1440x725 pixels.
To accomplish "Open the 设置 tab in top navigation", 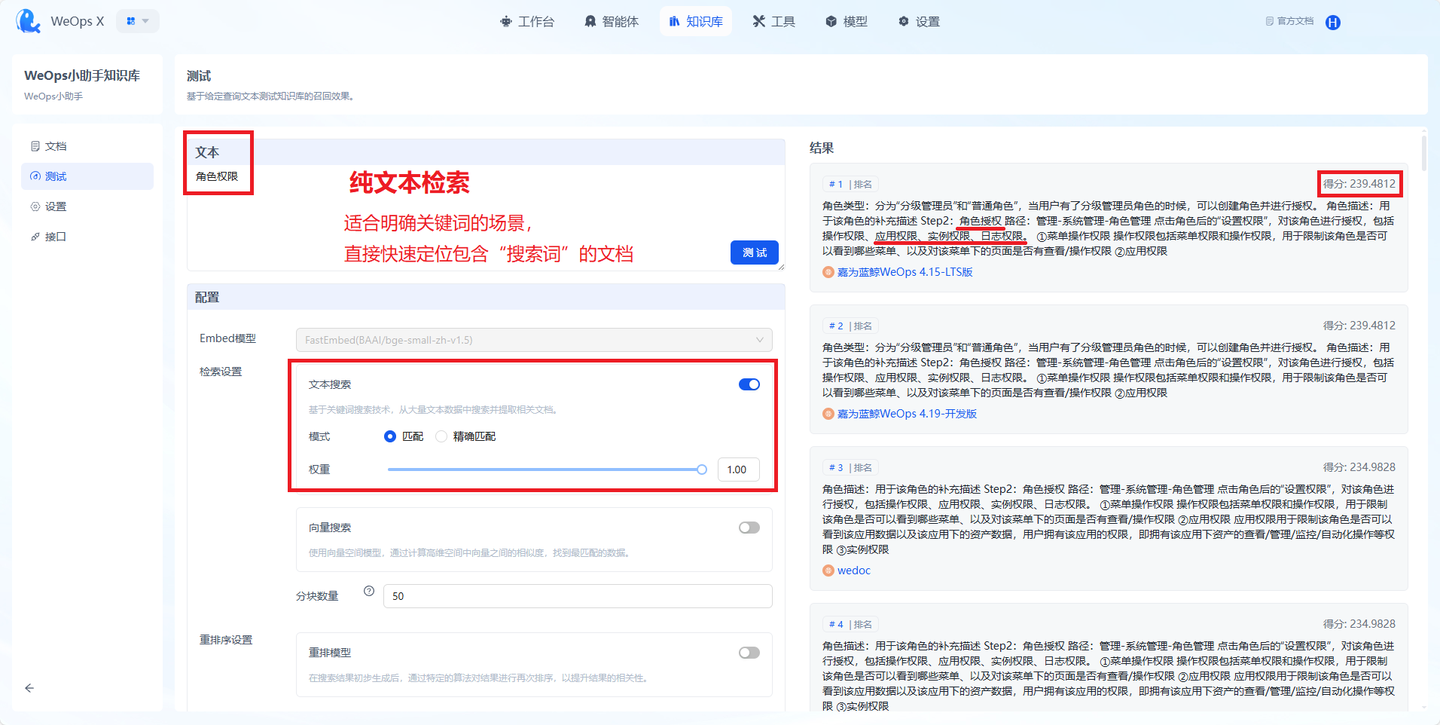I will 919,21.
